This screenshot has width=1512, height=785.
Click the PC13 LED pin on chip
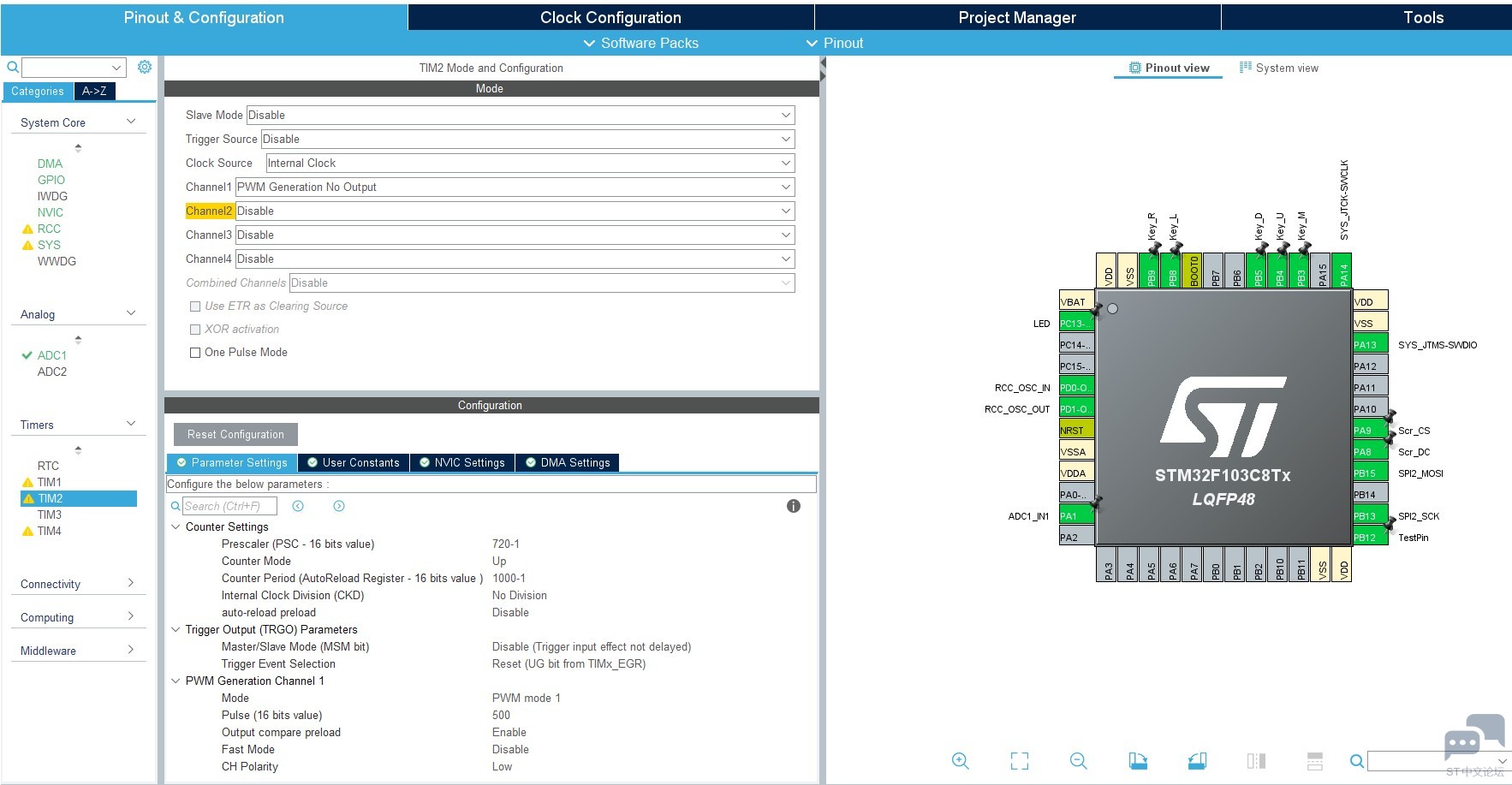click(x=1076, y=323)
